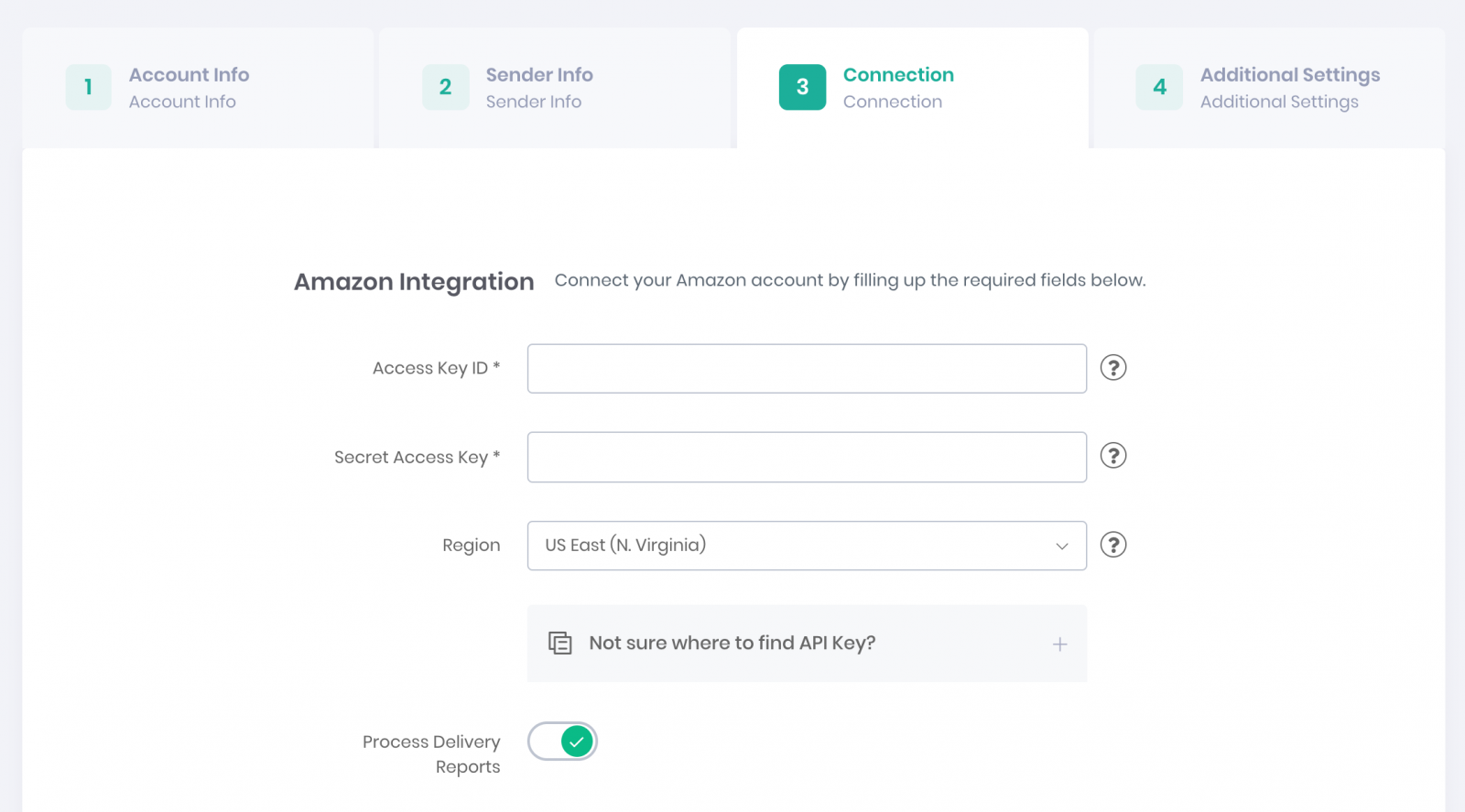
Task: Click the help icon beside Secret Access Key
Action: (x=1112, y=456)
